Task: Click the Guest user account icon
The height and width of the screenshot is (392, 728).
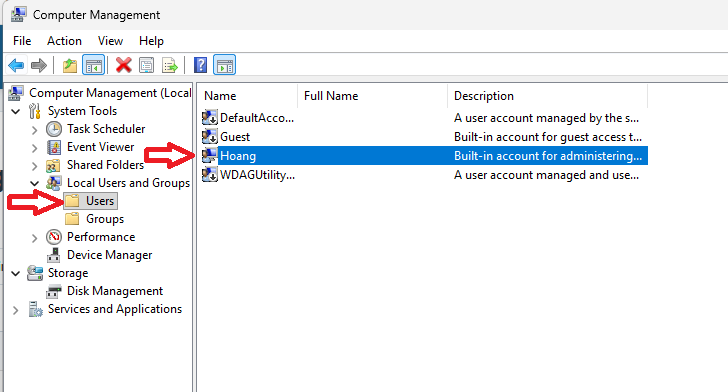Action: 209,137
